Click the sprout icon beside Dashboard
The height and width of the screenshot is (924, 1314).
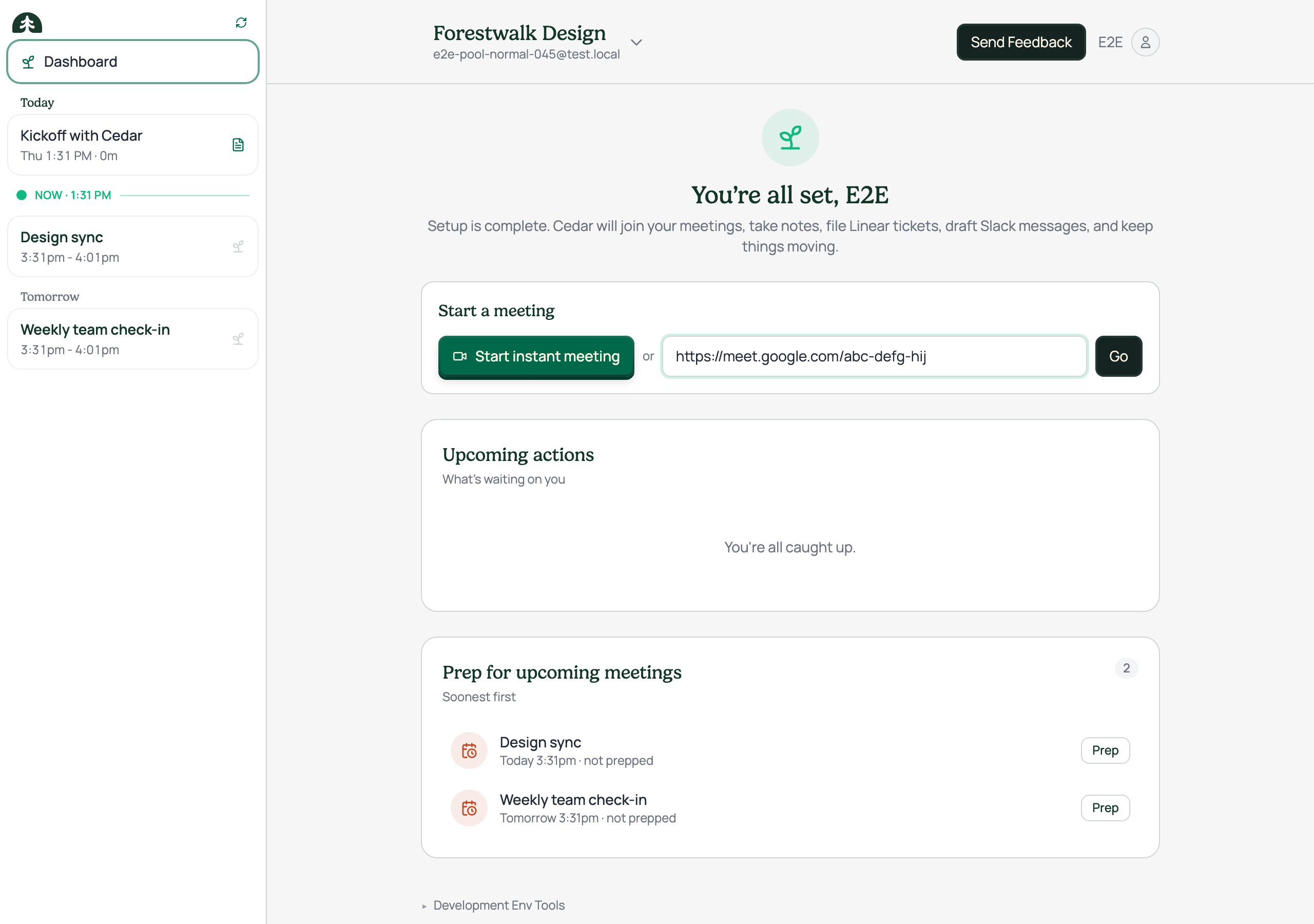(29, 62)
